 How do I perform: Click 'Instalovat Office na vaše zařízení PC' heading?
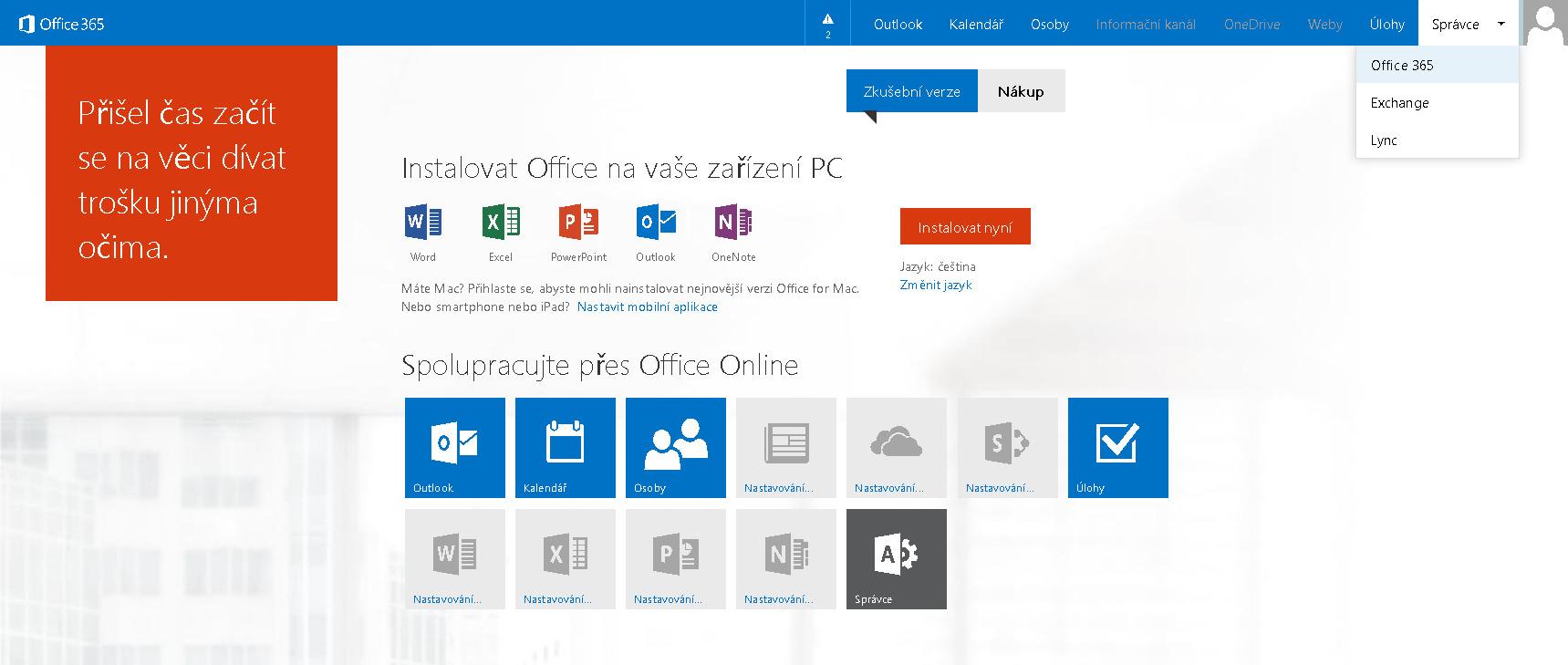point(622,168)
